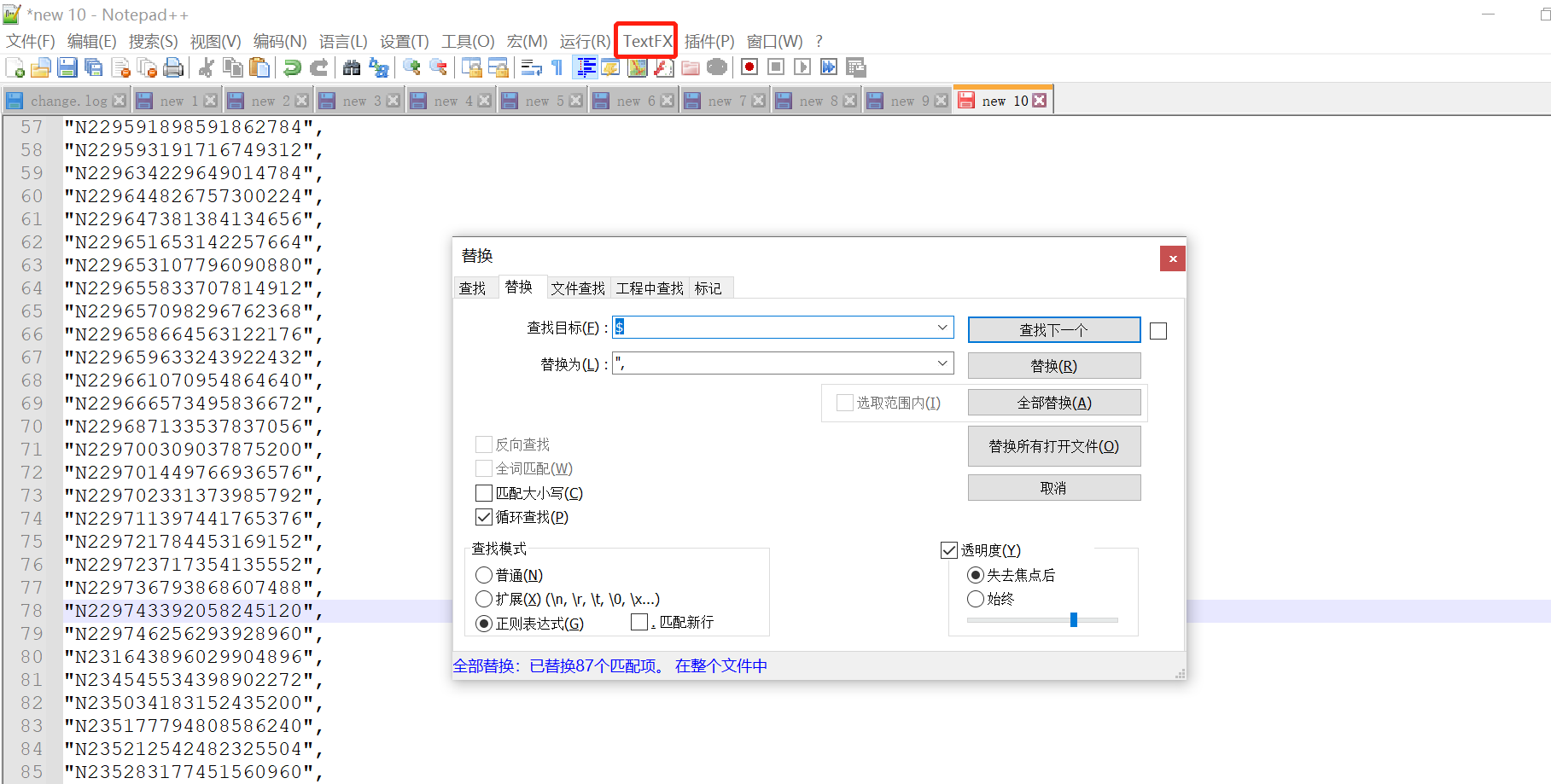The image size is (1551, 784).
Task: Click the 全部替换 button
Action: click(1054, 403)
